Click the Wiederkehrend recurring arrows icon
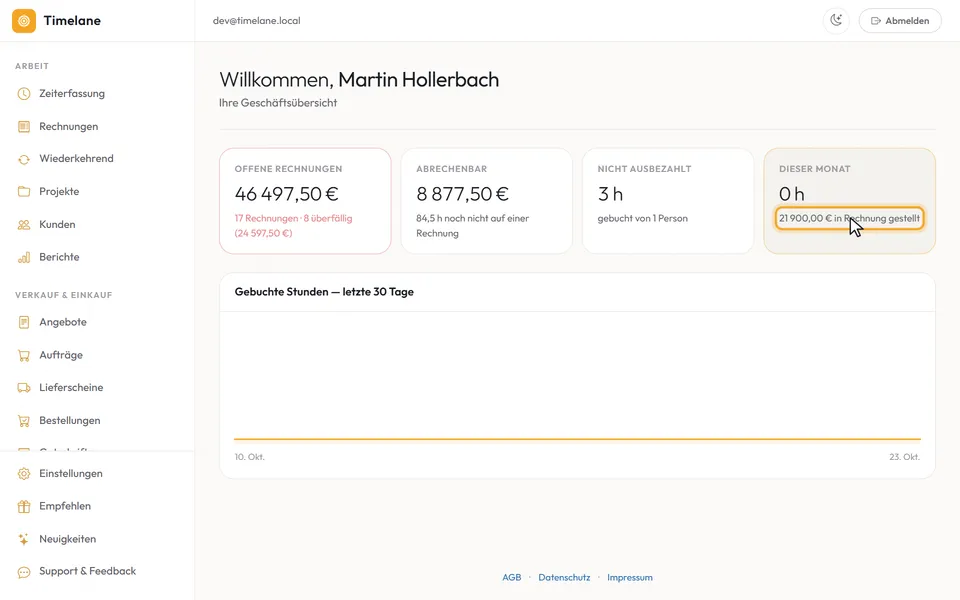960x600 pixels. pyautogui.click(x=24, y=159)
